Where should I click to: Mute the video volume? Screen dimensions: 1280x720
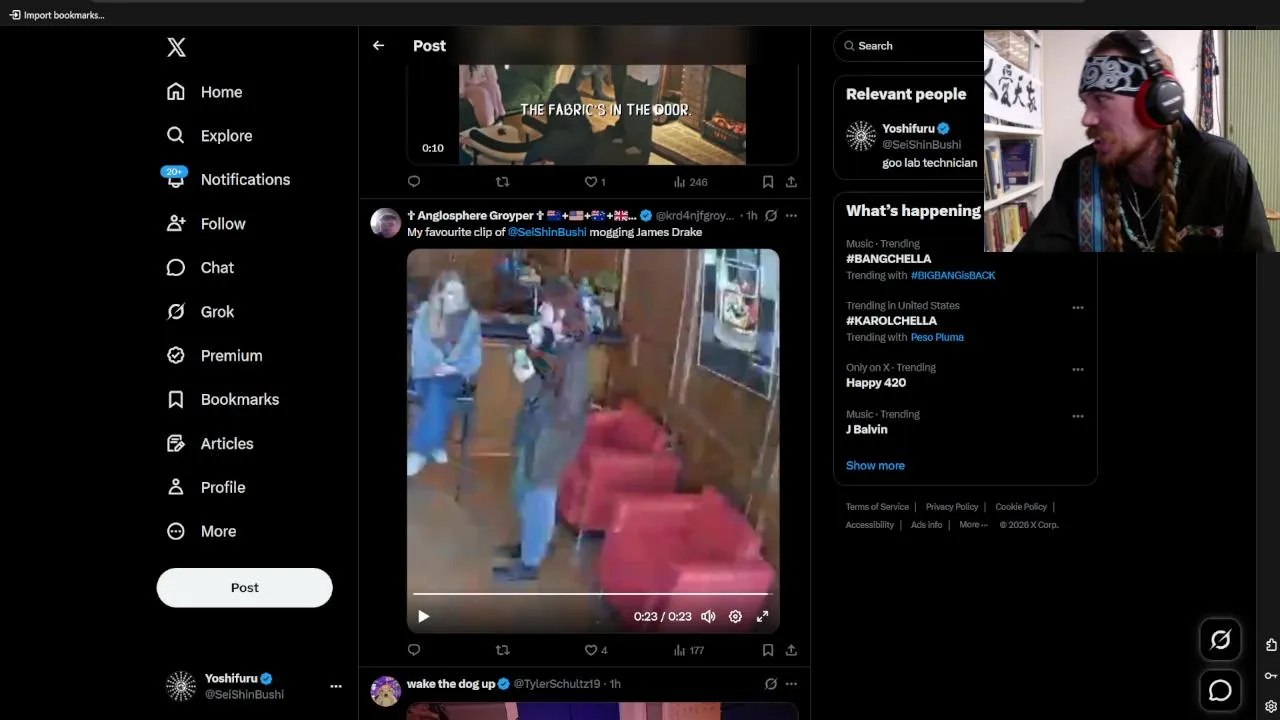[x=708, y=617]
